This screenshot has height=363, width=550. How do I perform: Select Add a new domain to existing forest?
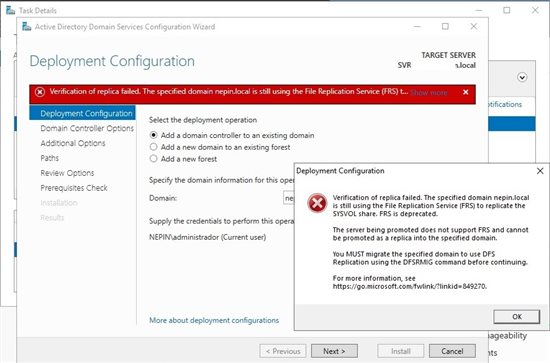(x=153, y=147)
